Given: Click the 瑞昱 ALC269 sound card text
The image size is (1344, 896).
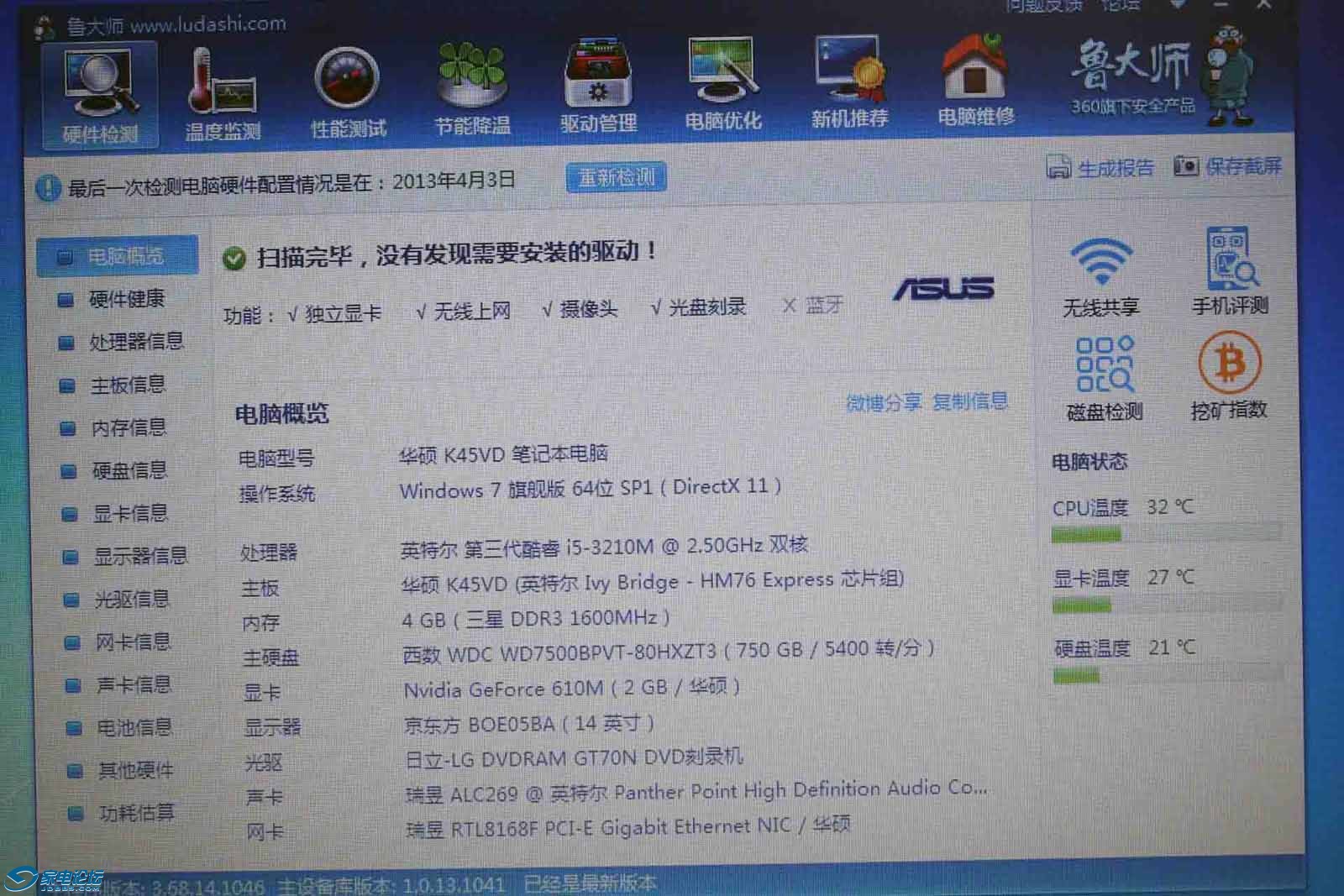Looking at the screenshot, I should tap(696, 791).
